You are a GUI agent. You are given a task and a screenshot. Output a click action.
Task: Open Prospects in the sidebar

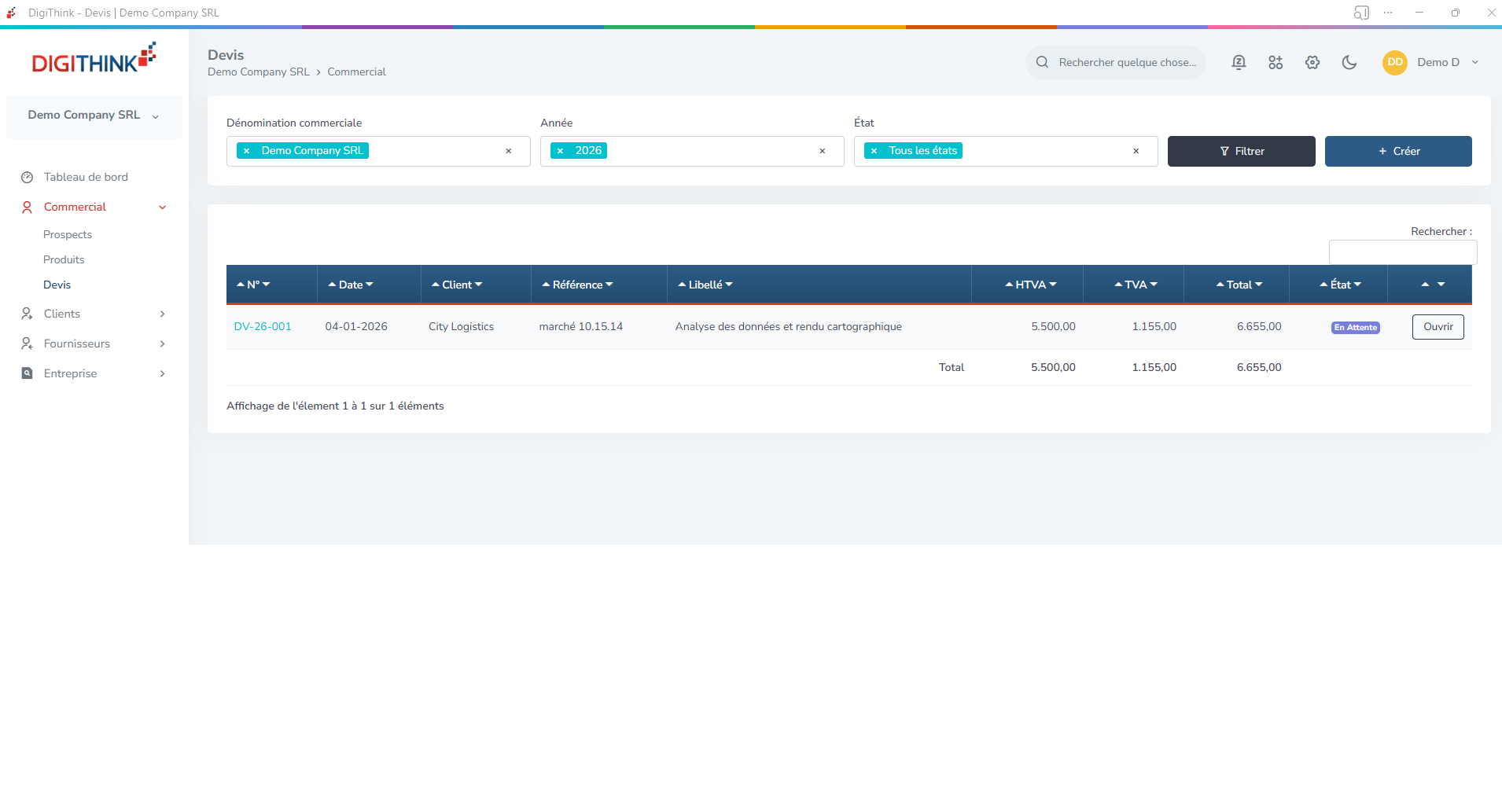tap(68, 234)
